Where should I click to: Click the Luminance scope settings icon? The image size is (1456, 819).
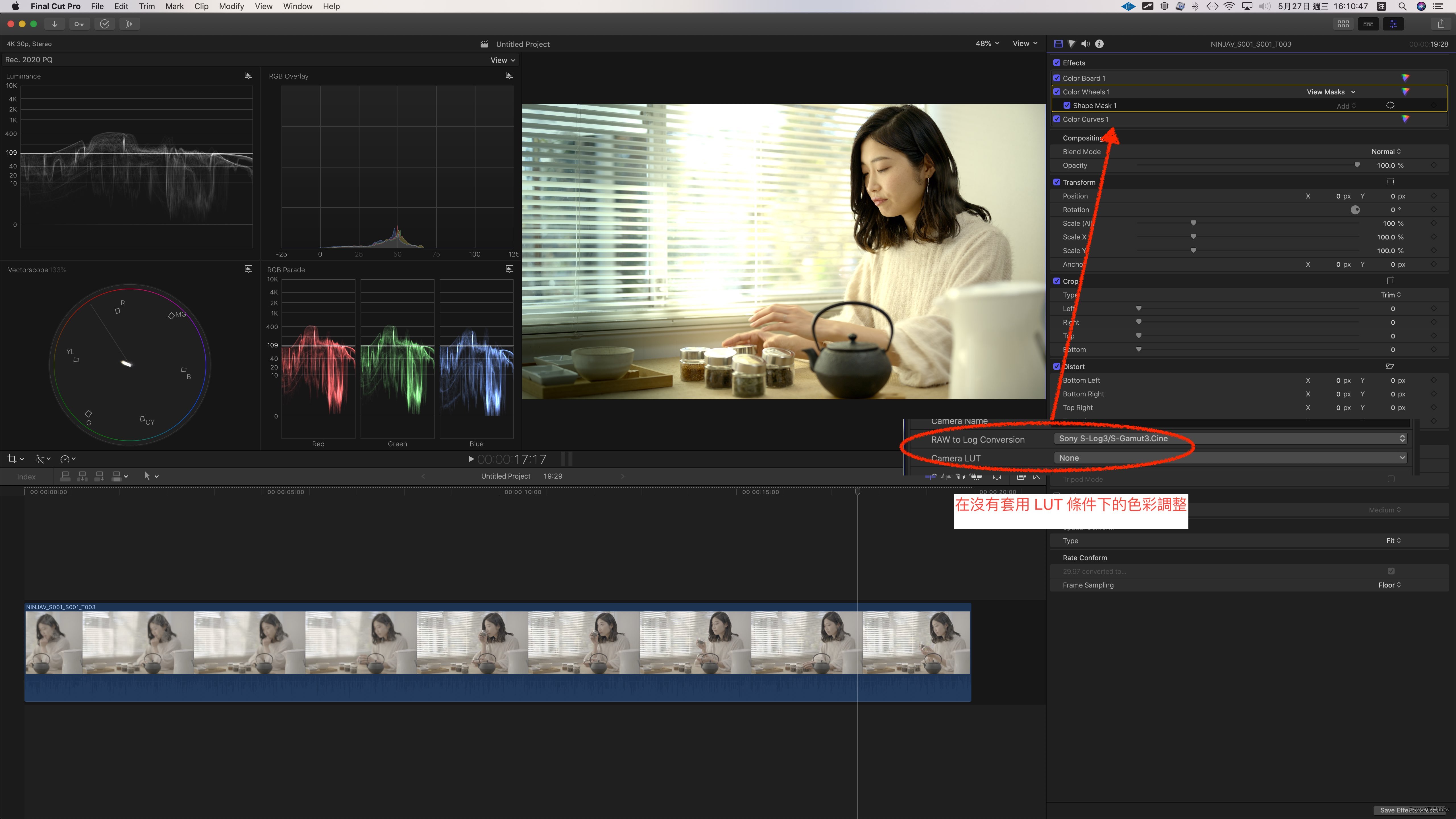pos(248,75)
